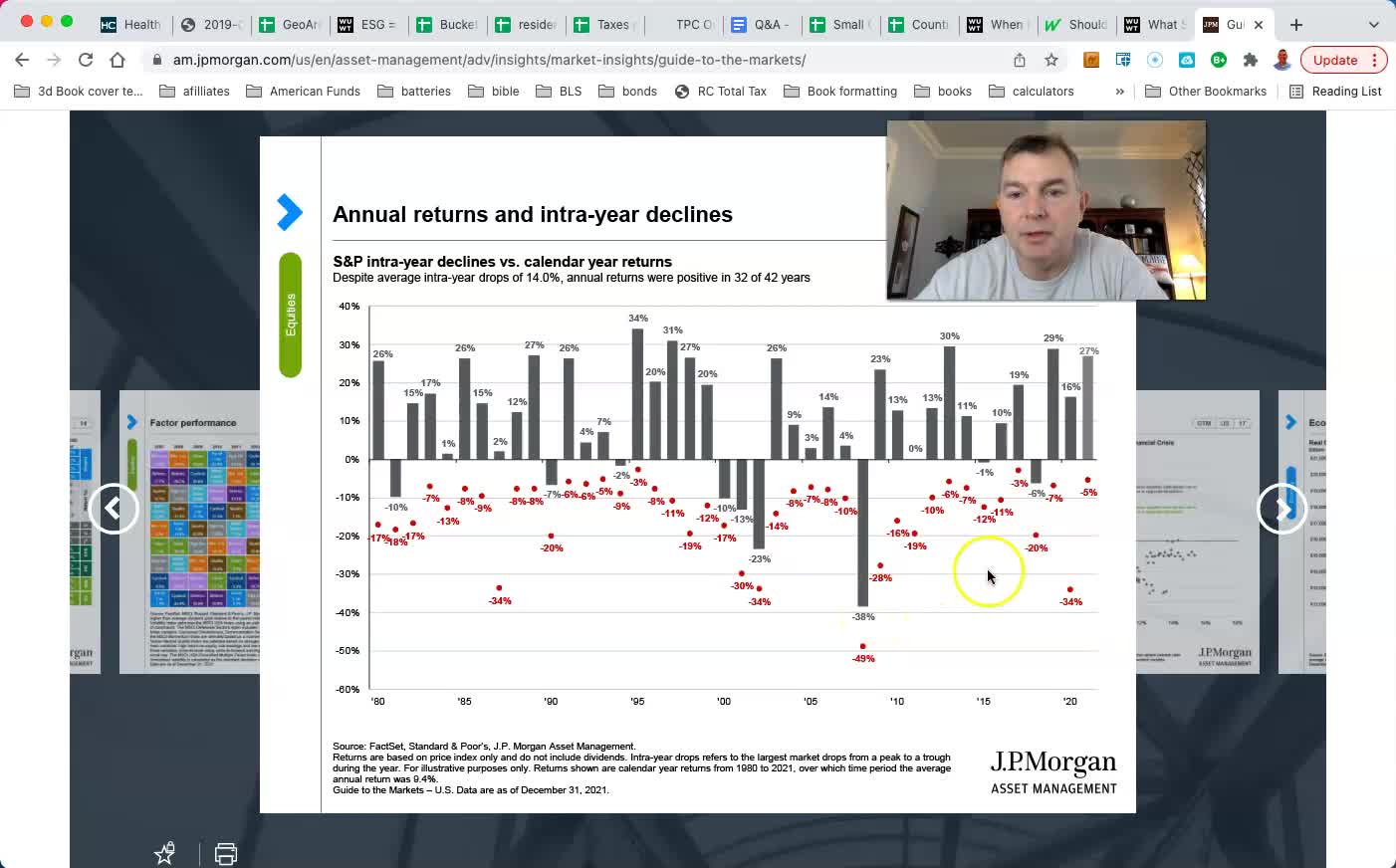Screen dimensions: 1396x868
Task: Open the Book formatting bookmark folder
Action: (x=840, y=91)
